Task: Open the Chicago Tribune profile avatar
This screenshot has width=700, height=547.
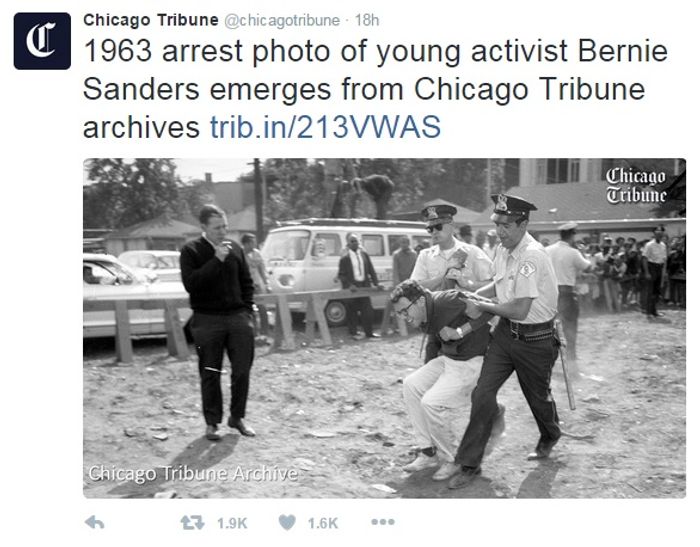Action: pos(42,41)
